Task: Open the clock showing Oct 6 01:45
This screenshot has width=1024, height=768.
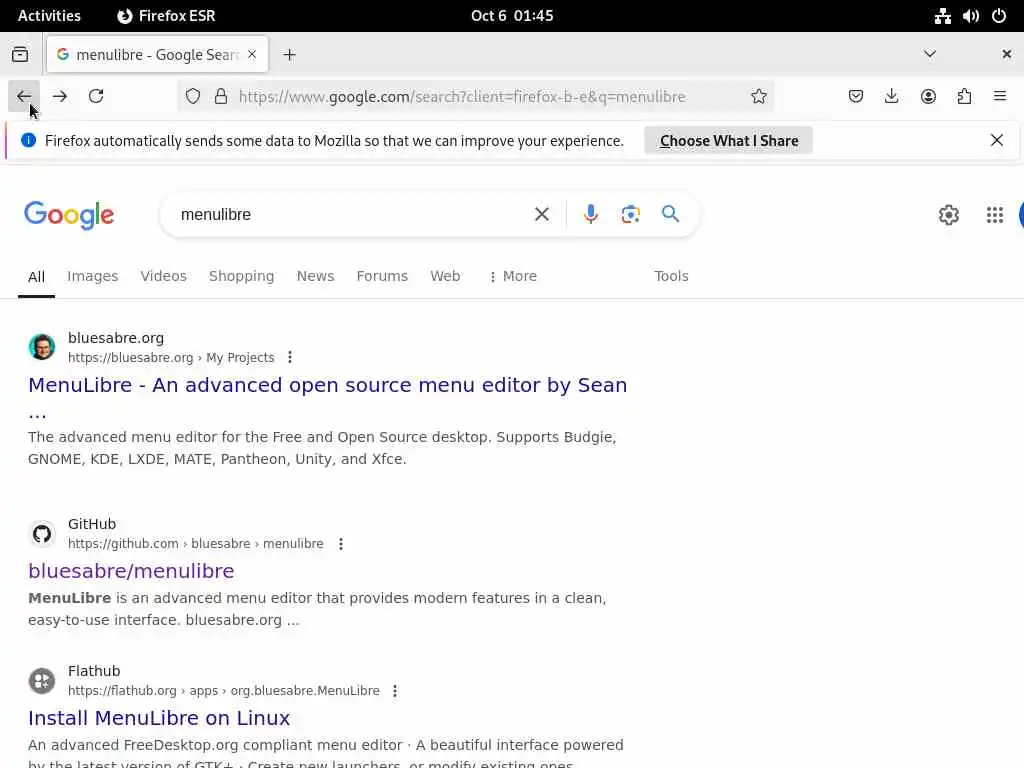Action: point(512,16)
